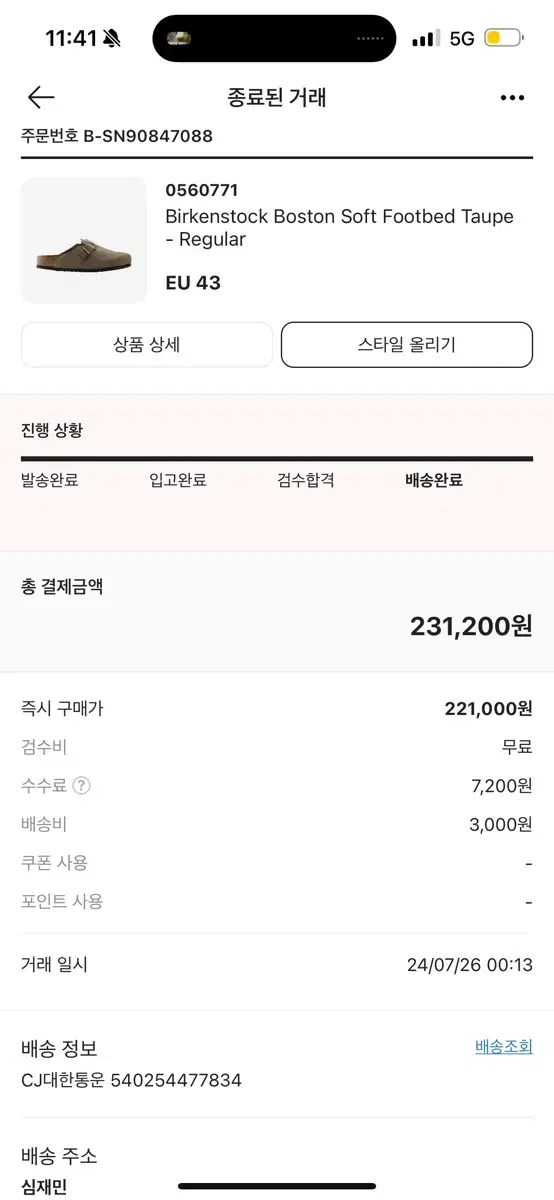This screenshot has width=554, height=1200.
Task: Tap the muted bell icon in status bar
Action: (x=111, y=39)
